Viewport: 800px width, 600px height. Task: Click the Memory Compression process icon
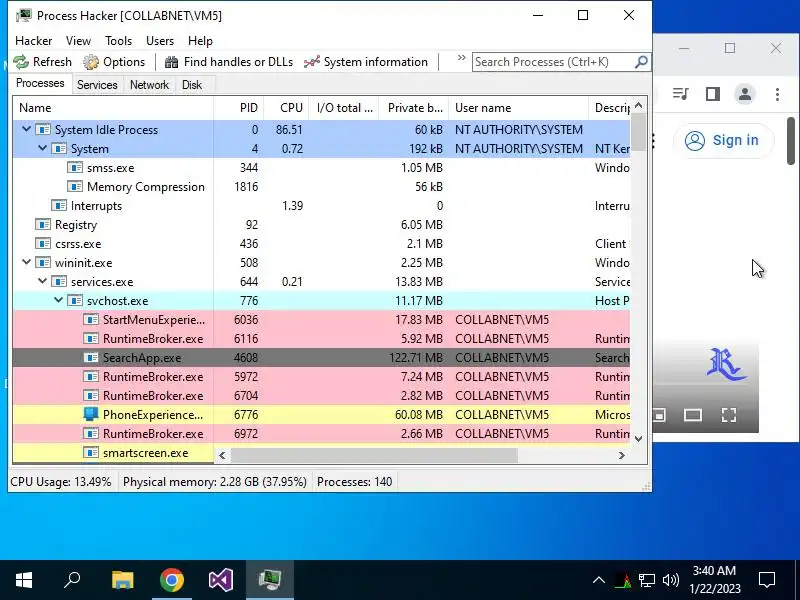75,186
